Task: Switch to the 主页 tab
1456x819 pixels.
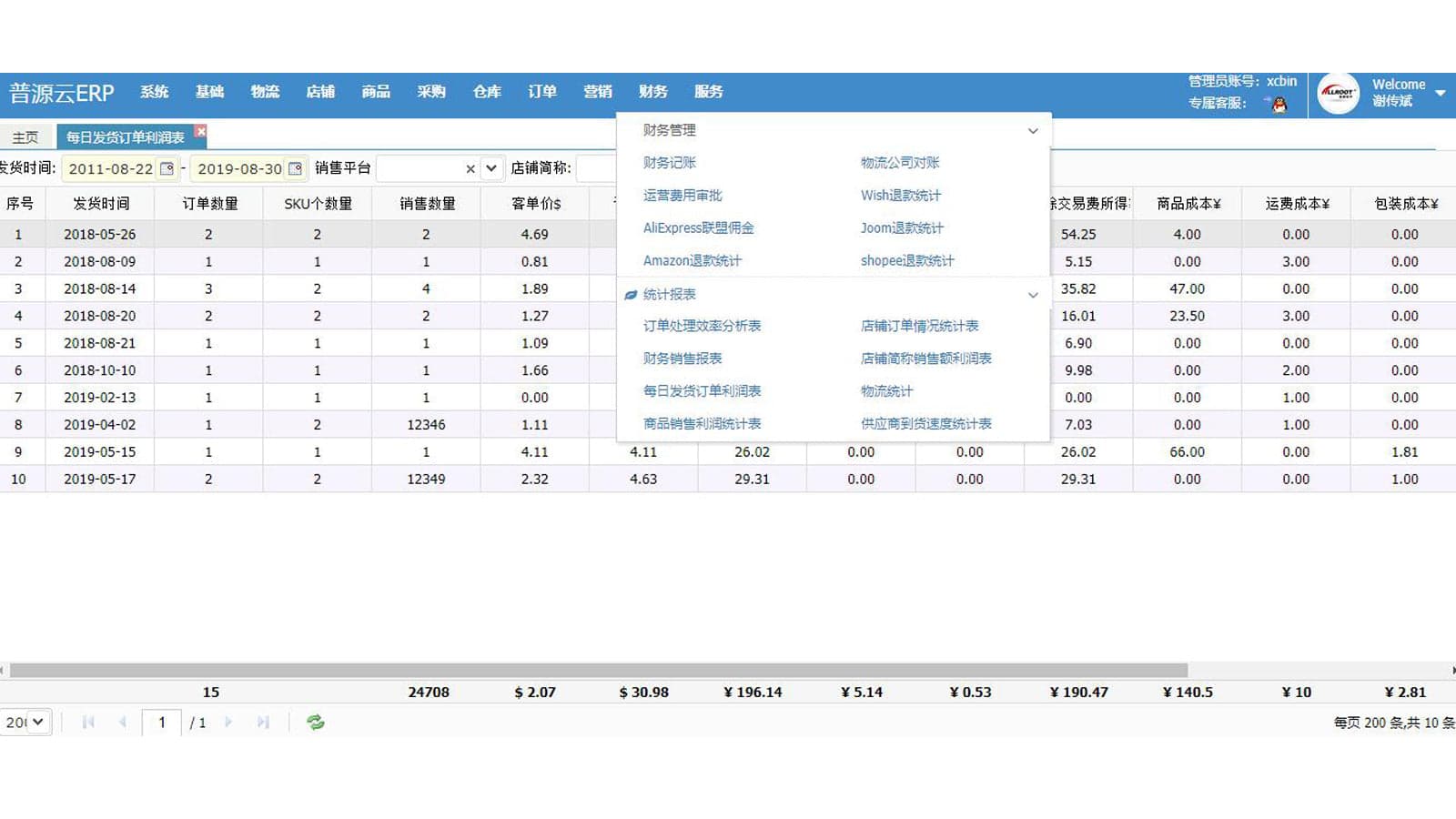Action: (25, 136)
